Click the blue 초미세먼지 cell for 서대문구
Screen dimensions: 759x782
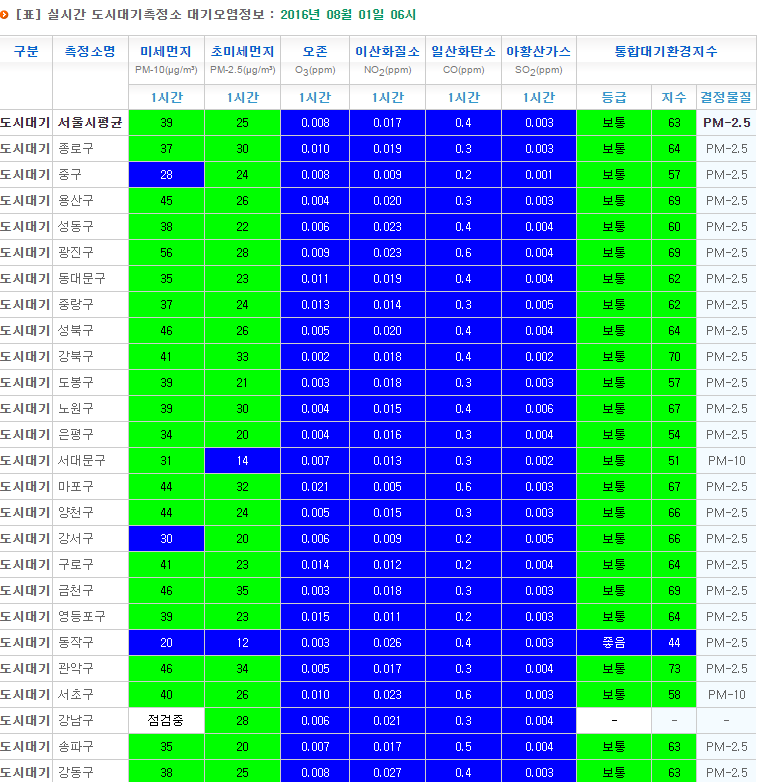242,461
